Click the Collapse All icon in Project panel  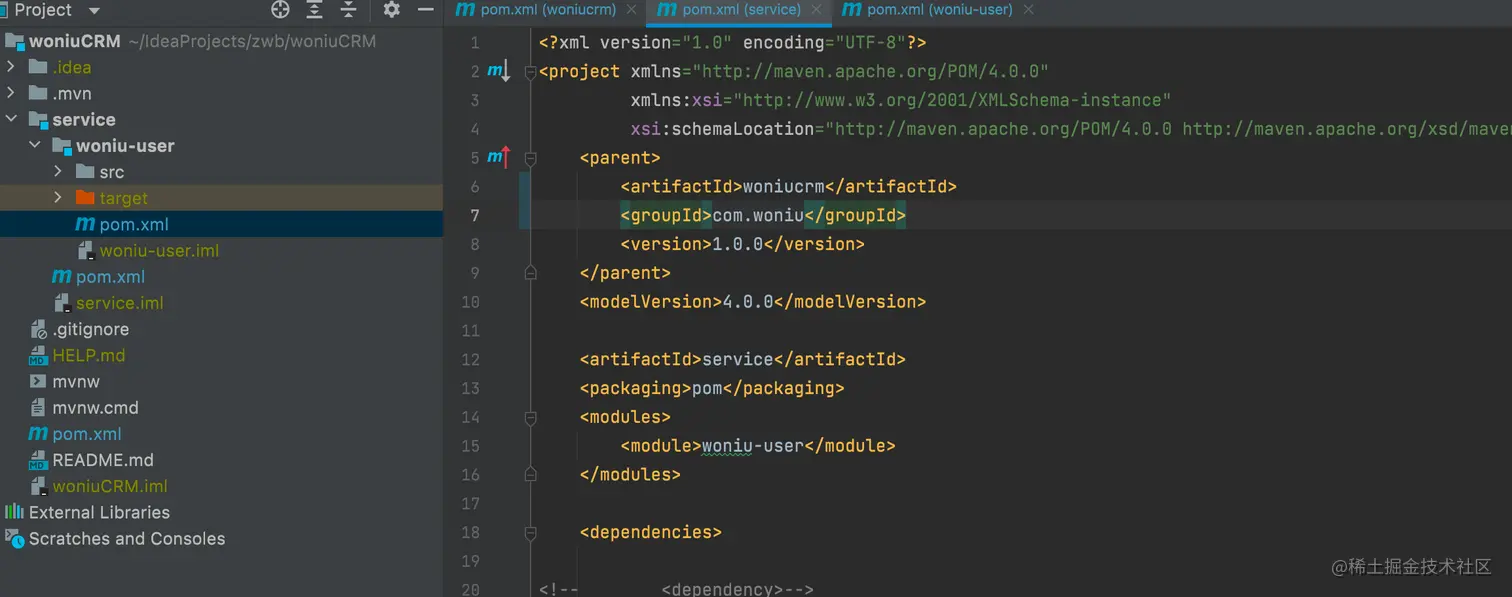point(348,10)
